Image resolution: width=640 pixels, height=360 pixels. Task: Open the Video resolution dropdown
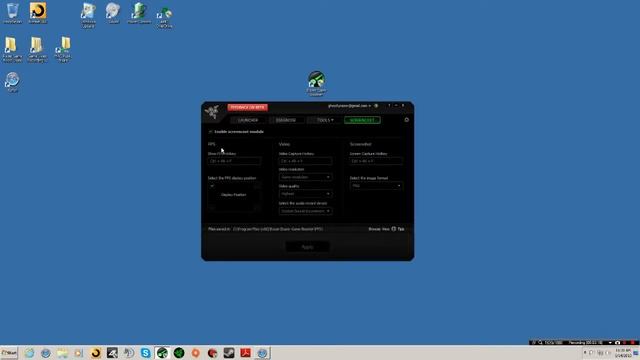click(x=305, y=177)
